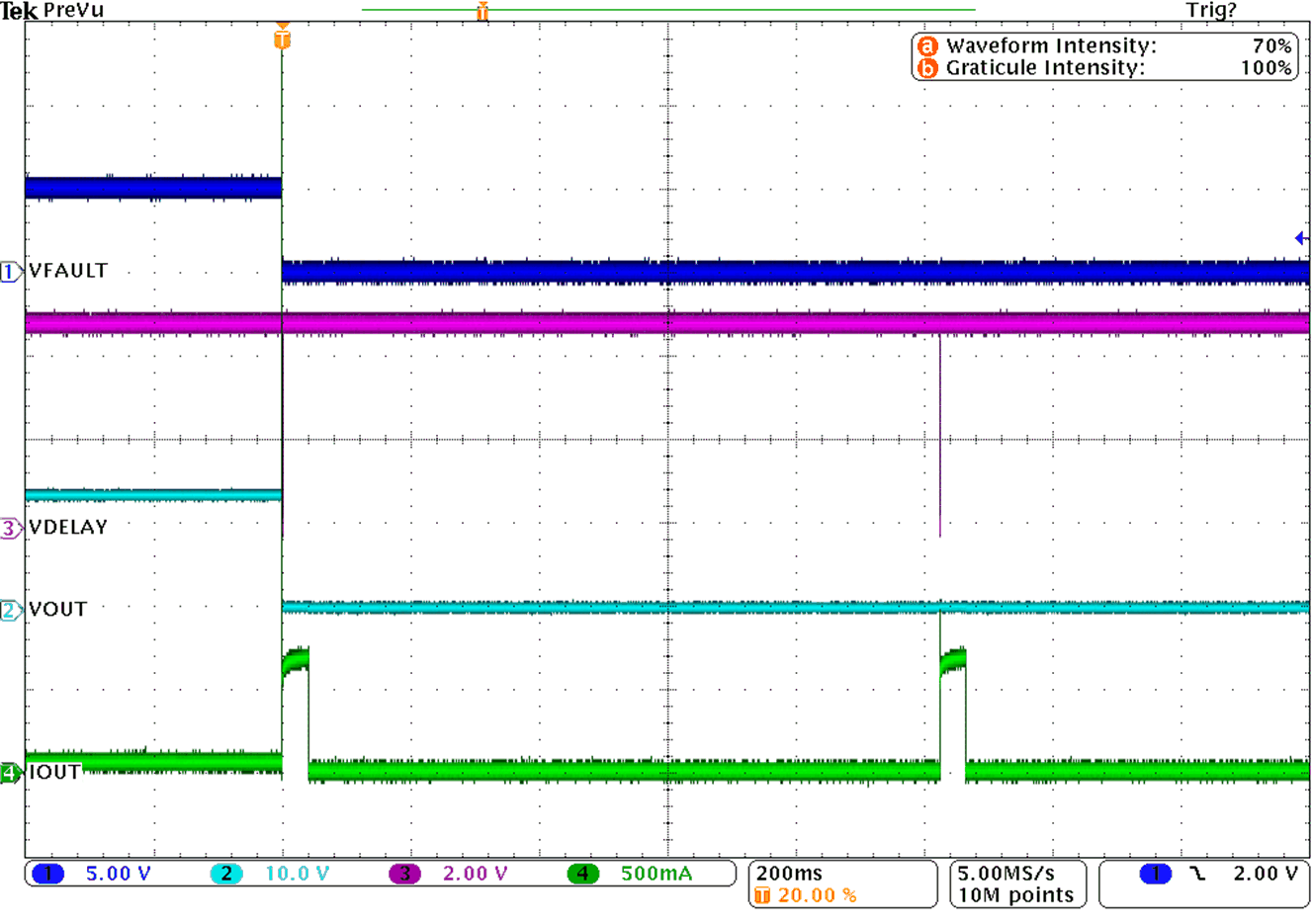The width and height of the screenshot is (1313, 924).
Task: Click the channel 3 marker next to VDELAY
Action: 8,528
